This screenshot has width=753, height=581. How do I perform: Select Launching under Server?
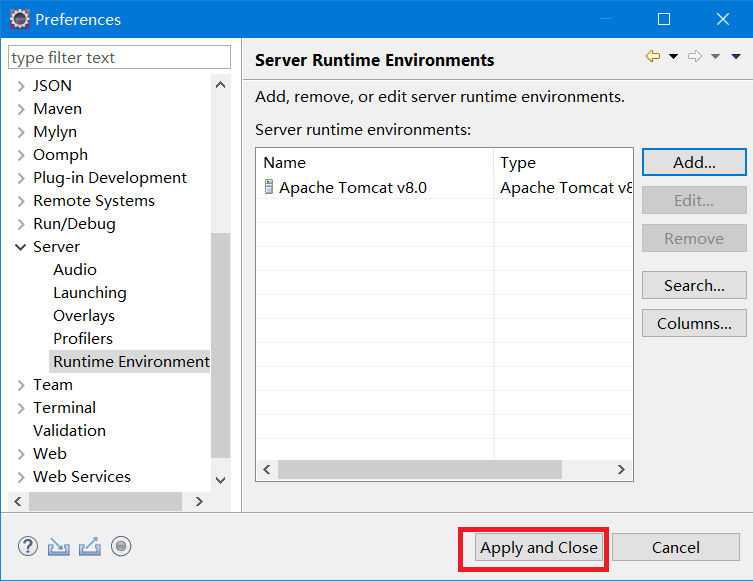point(90,293)
